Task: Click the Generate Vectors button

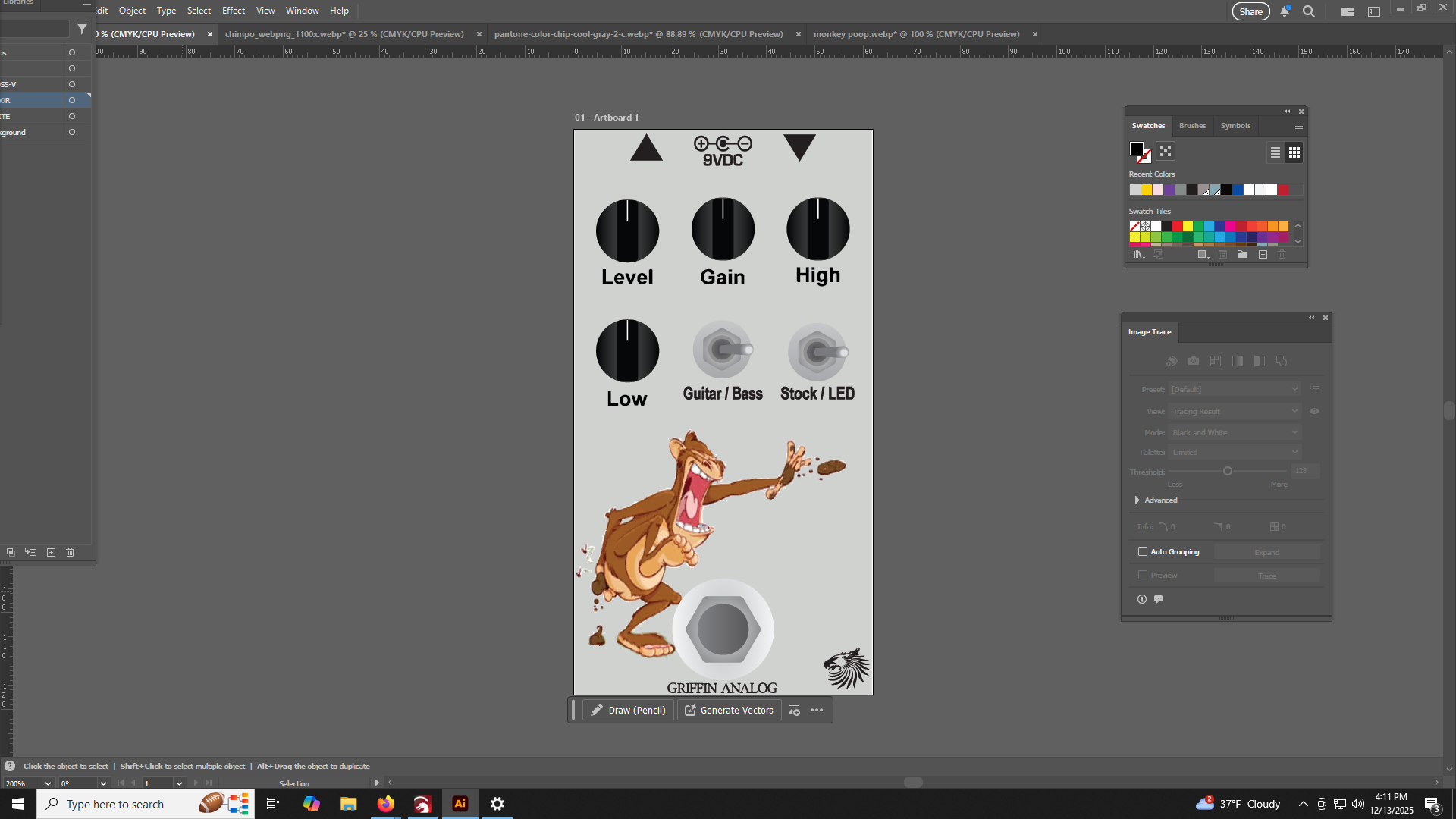Action: click(x=729, y=711)
